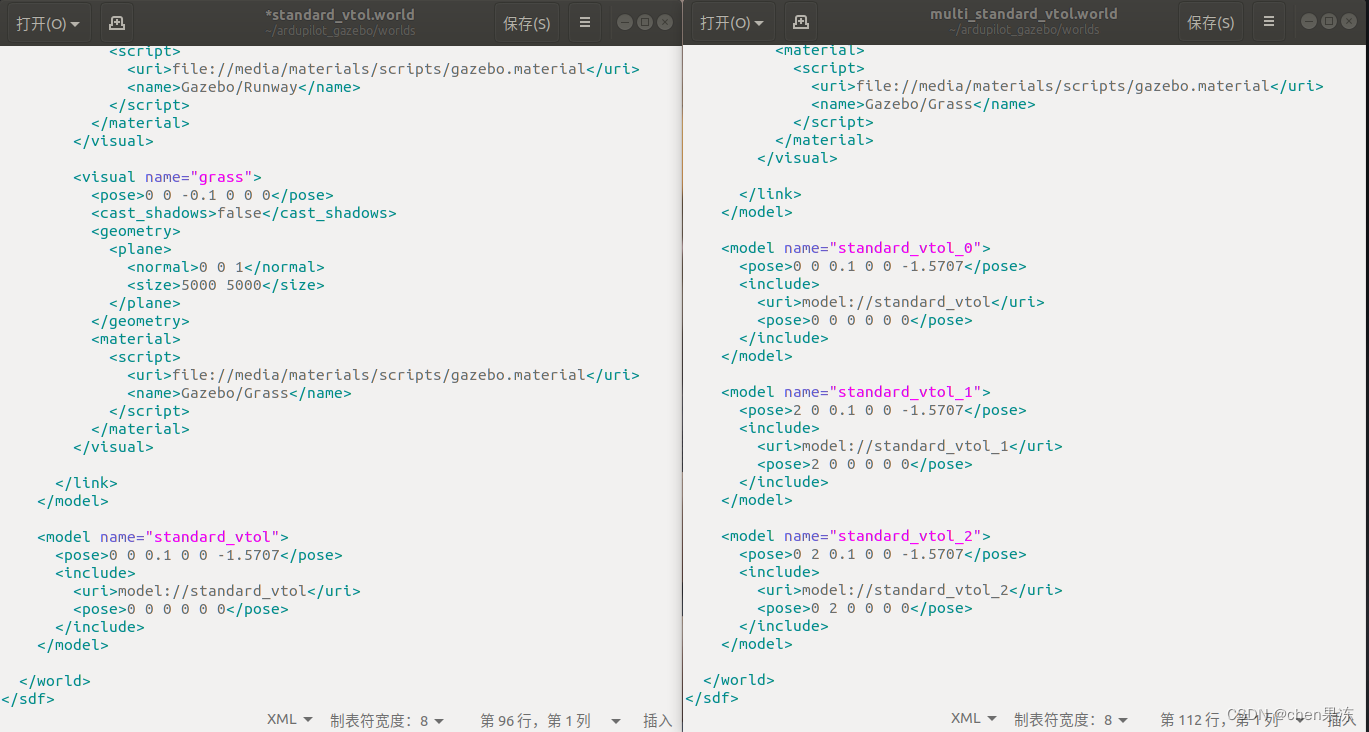Click 保存(S) in multi_standard_vtol.world window
Viewport: 1369px width, 732px height.
[x=1211, y=23]
